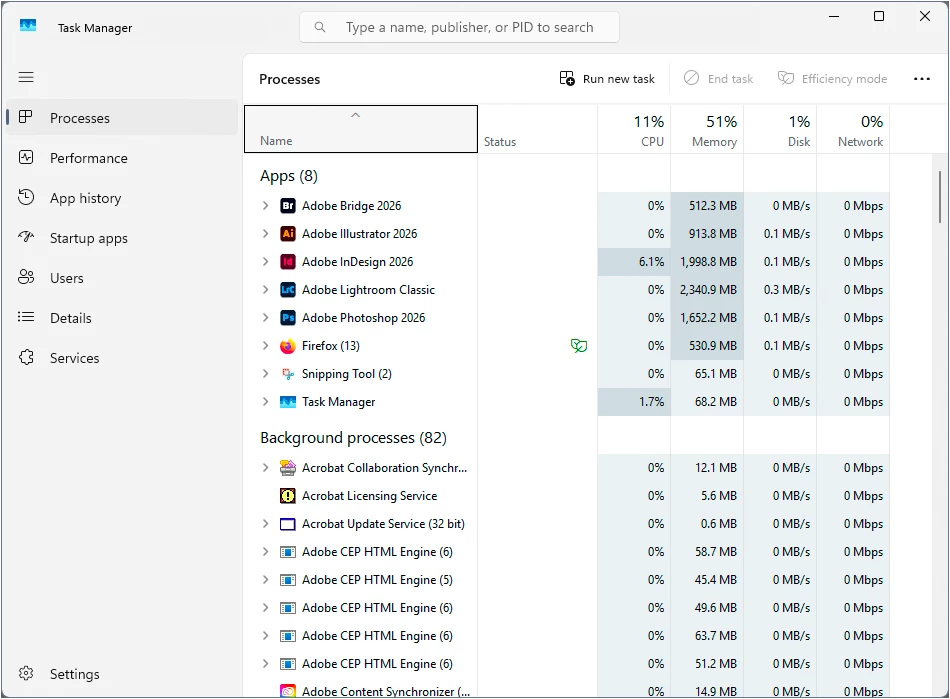This screenshot has height=699, width=950.
Task: Expand the Firefox (13) process group
Action: point(265,346)
